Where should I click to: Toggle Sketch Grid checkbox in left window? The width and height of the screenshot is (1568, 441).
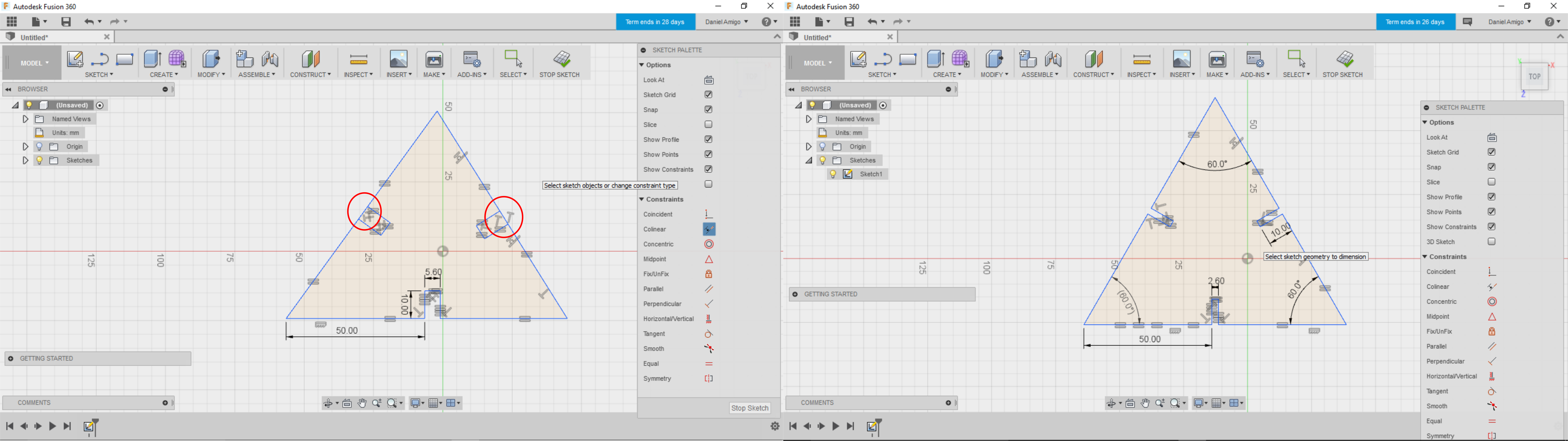708,95
